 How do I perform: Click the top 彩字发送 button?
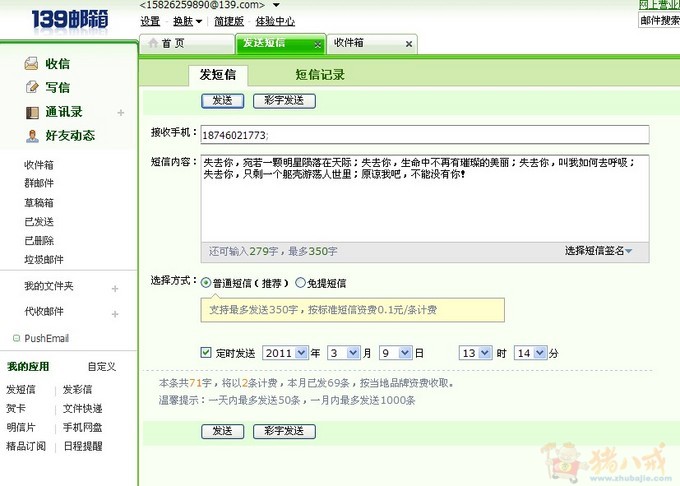coord(284,101)
